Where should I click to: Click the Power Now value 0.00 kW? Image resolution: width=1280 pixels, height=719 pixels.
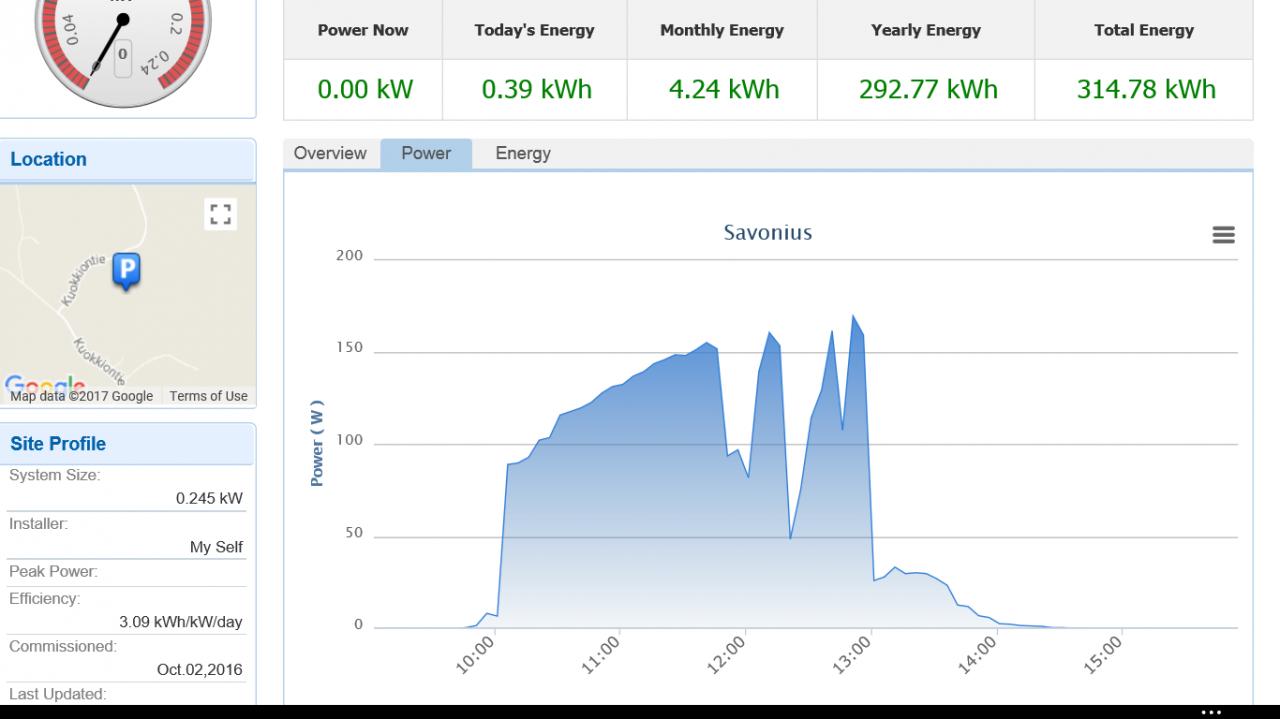[365, 89]
